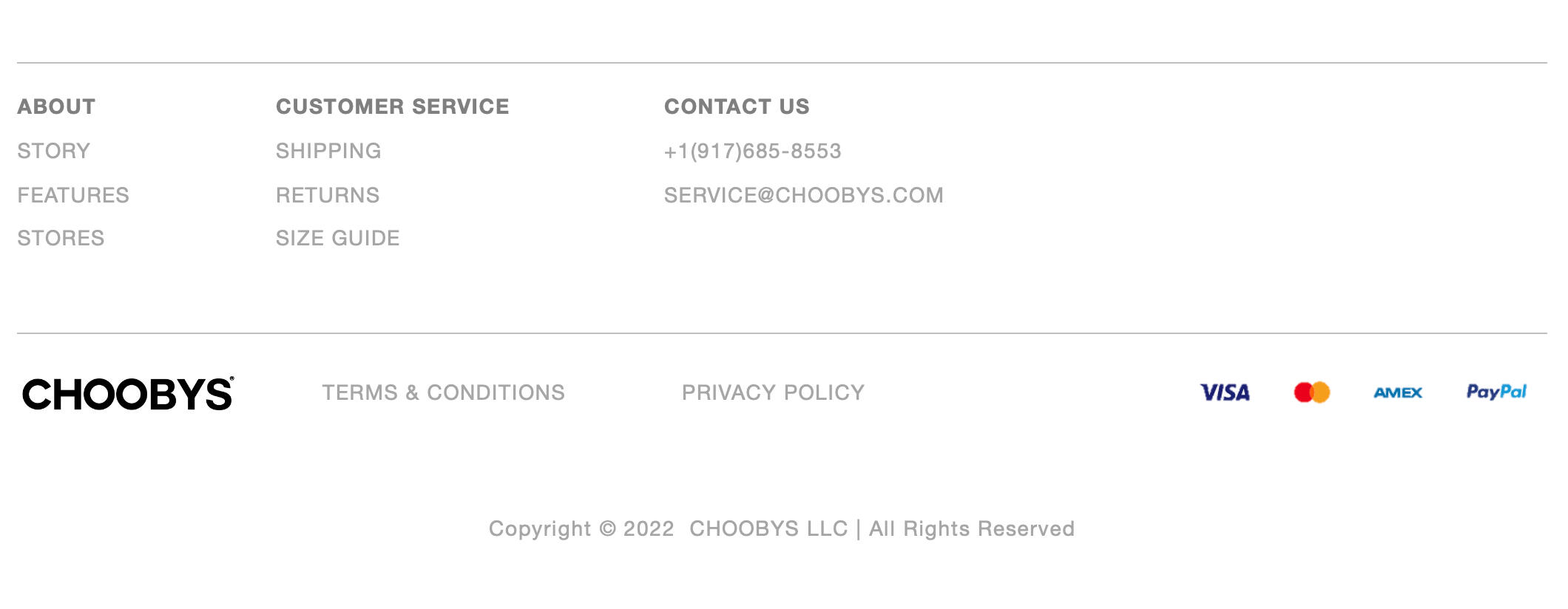Open the Size Guide link
Screen dimensions: 1568x609
tap(337, 238)
